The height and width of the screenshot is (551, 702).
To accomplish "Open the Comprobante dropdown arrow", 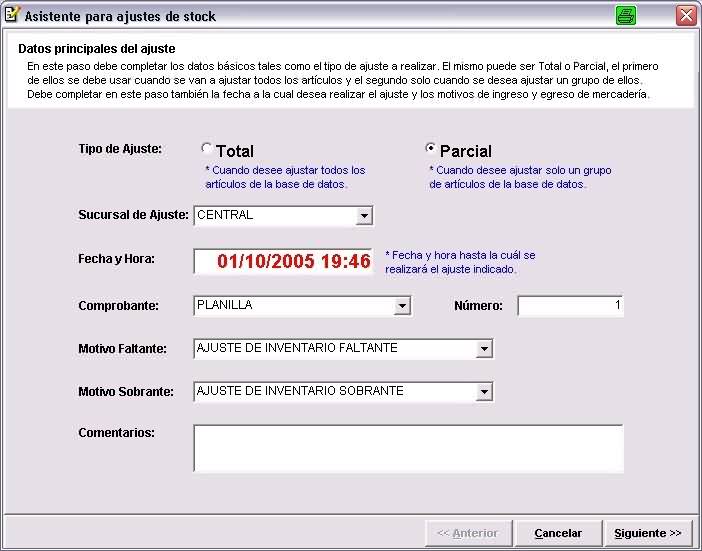I will click(x=402, y=306).
